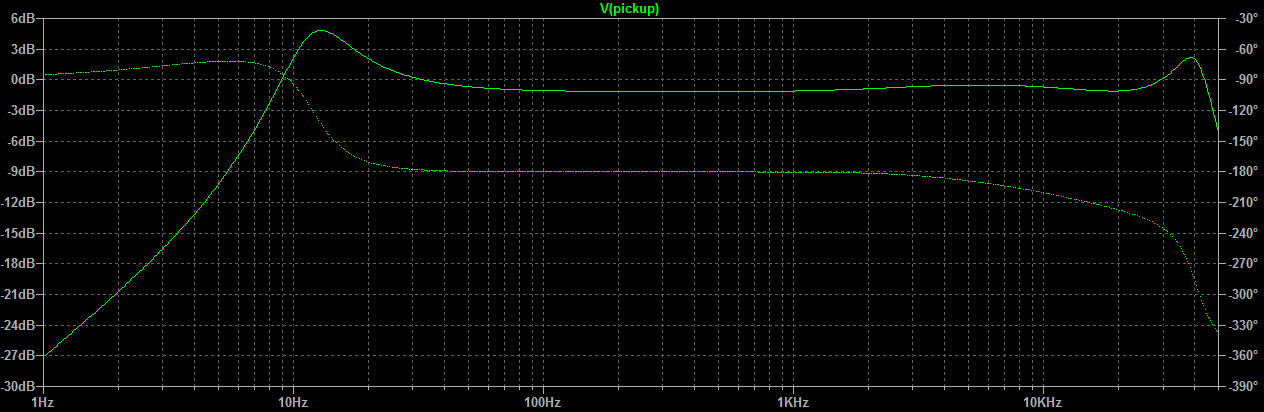Click the 10KHz frequency axis label
This screenshot has height=412, width=1264.
tap(1042, 401)
